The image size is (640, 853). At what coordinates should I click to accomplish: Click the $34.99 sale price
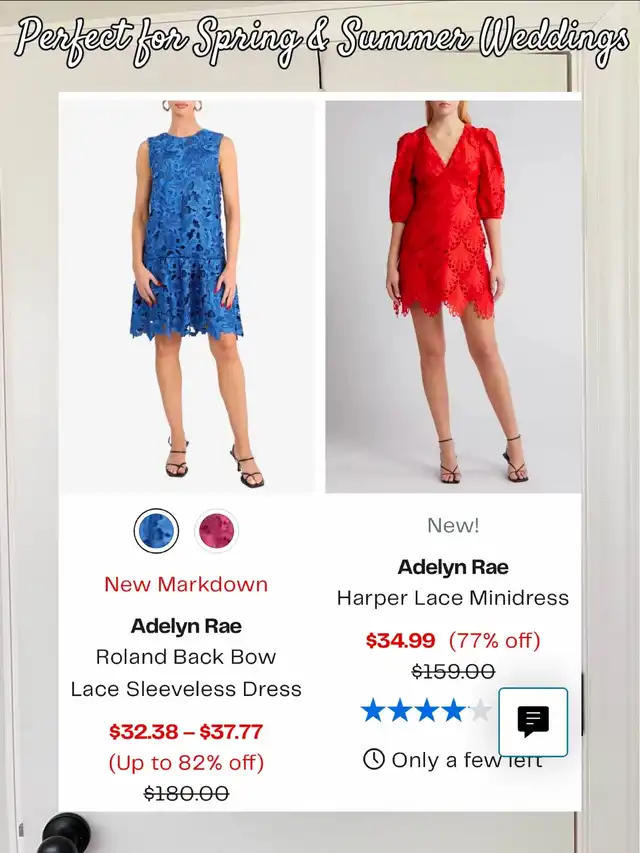(x=401, y=641)
